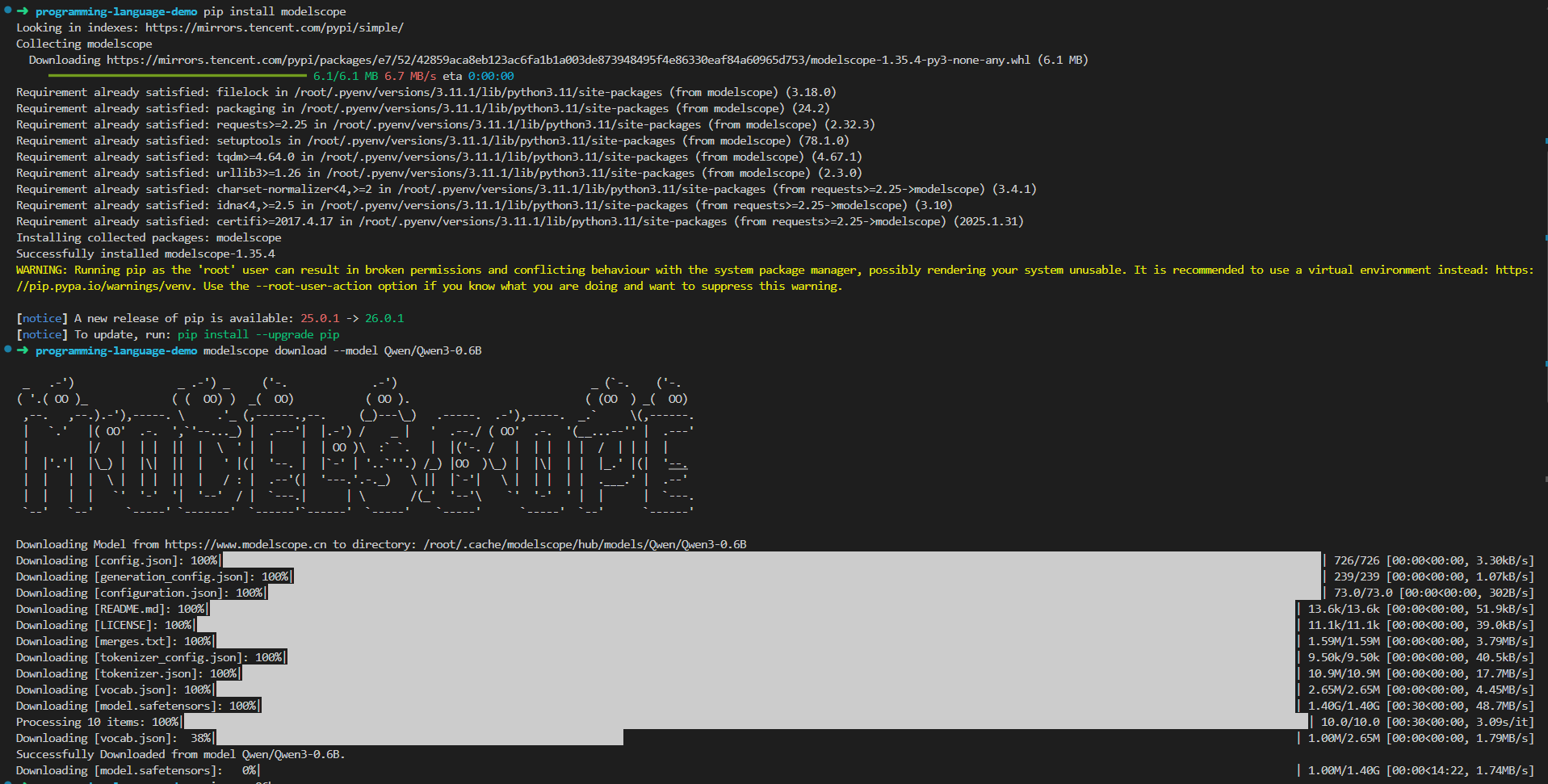Click the idna<4,>=2.5 requirement line

tap(485, 205)
